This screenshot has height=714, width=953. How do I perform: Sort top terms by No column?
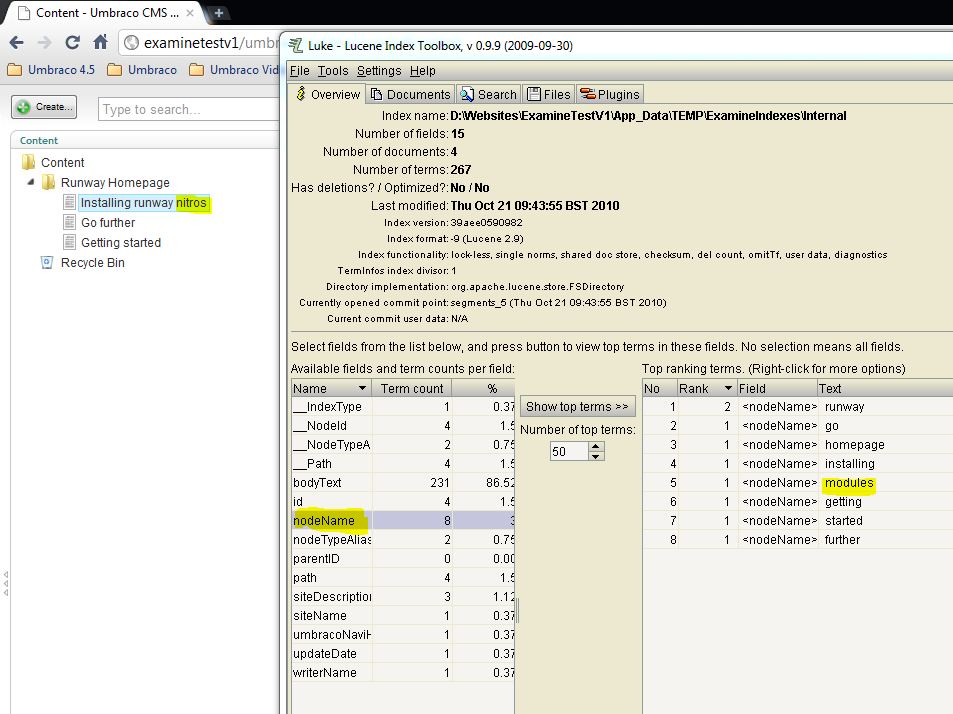(659, 388)
